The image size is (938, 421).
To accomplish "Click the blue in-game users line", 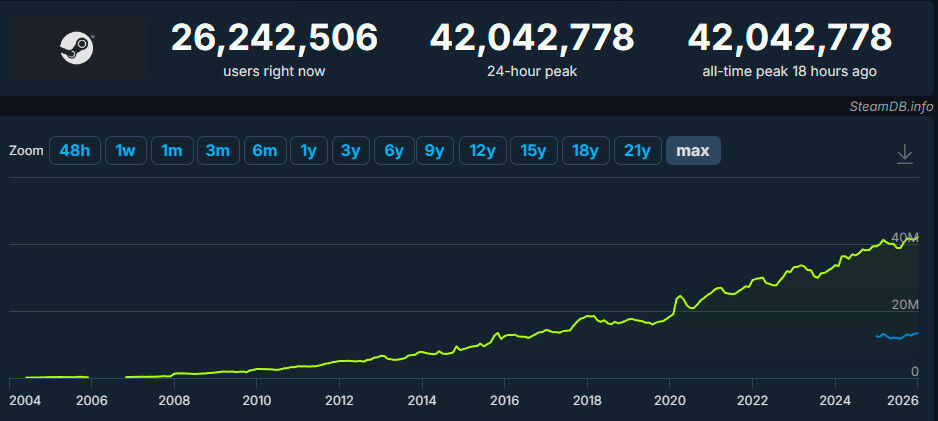I will point(896,336).
